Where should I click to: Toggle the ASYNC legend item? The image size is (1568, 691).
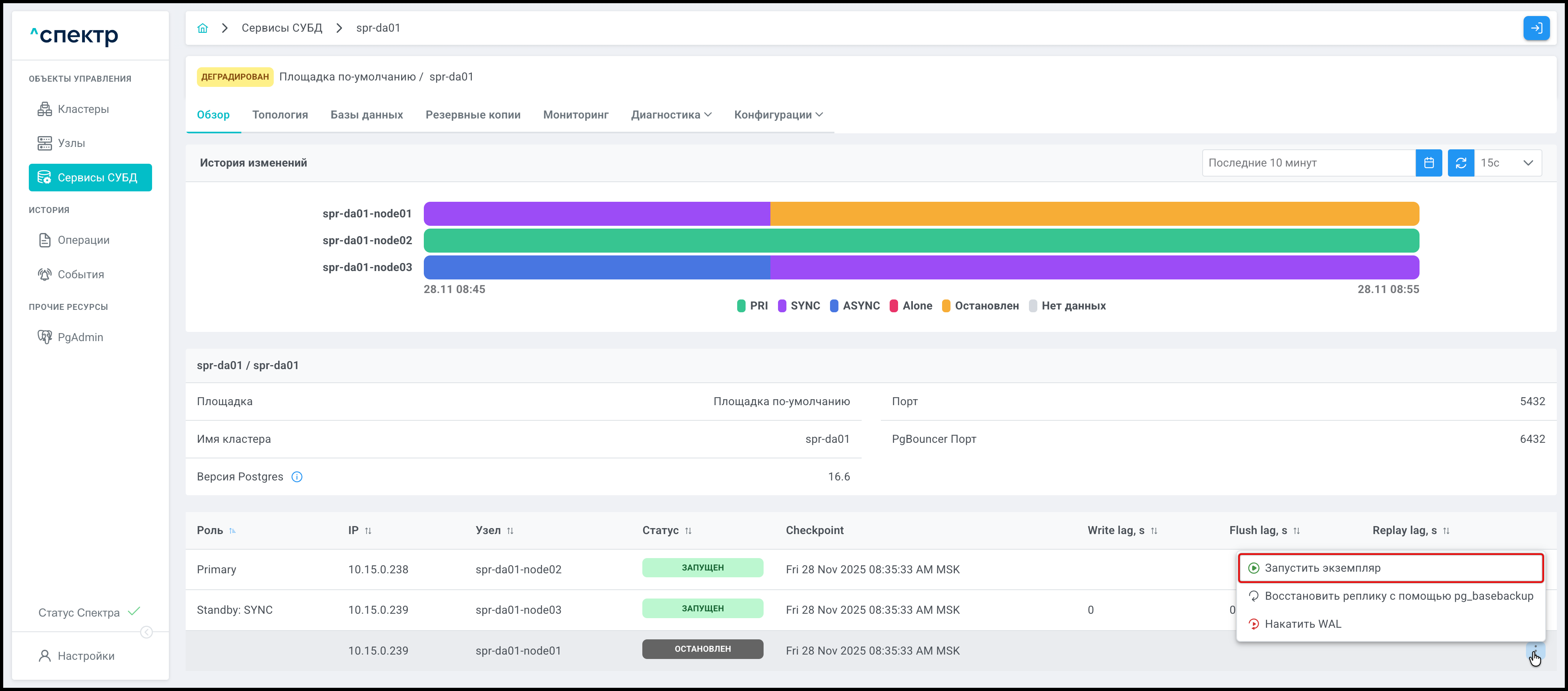click(854, 305)
